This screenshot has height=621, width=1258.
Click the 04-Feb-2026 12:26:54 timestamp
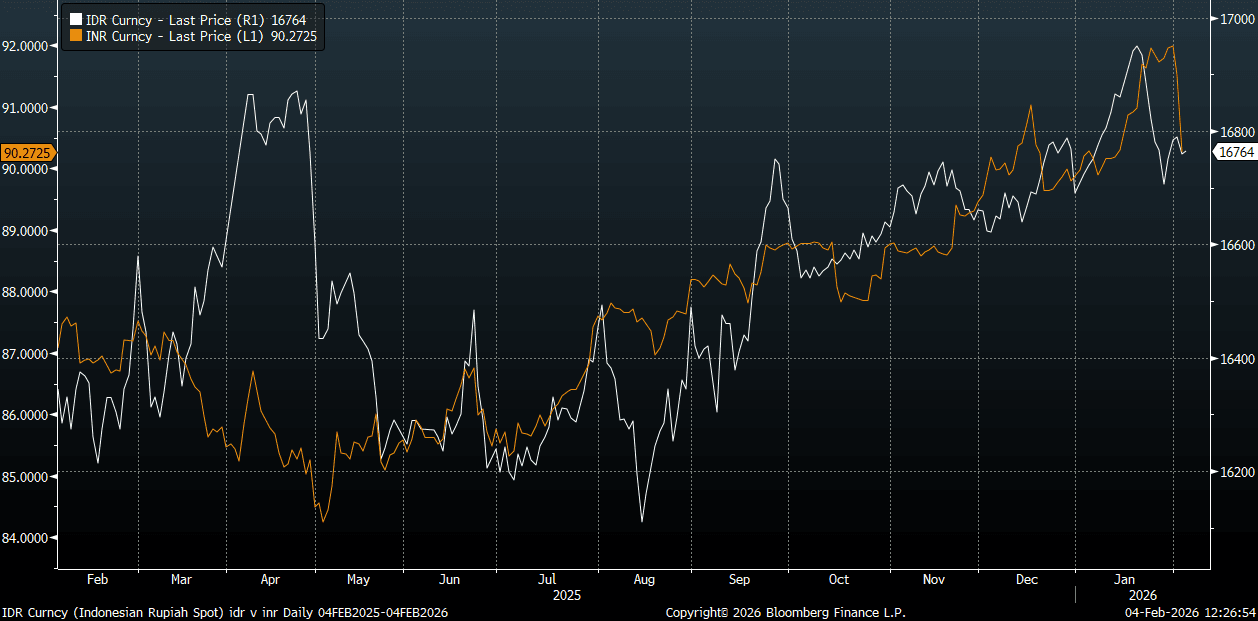(1189, 612)
